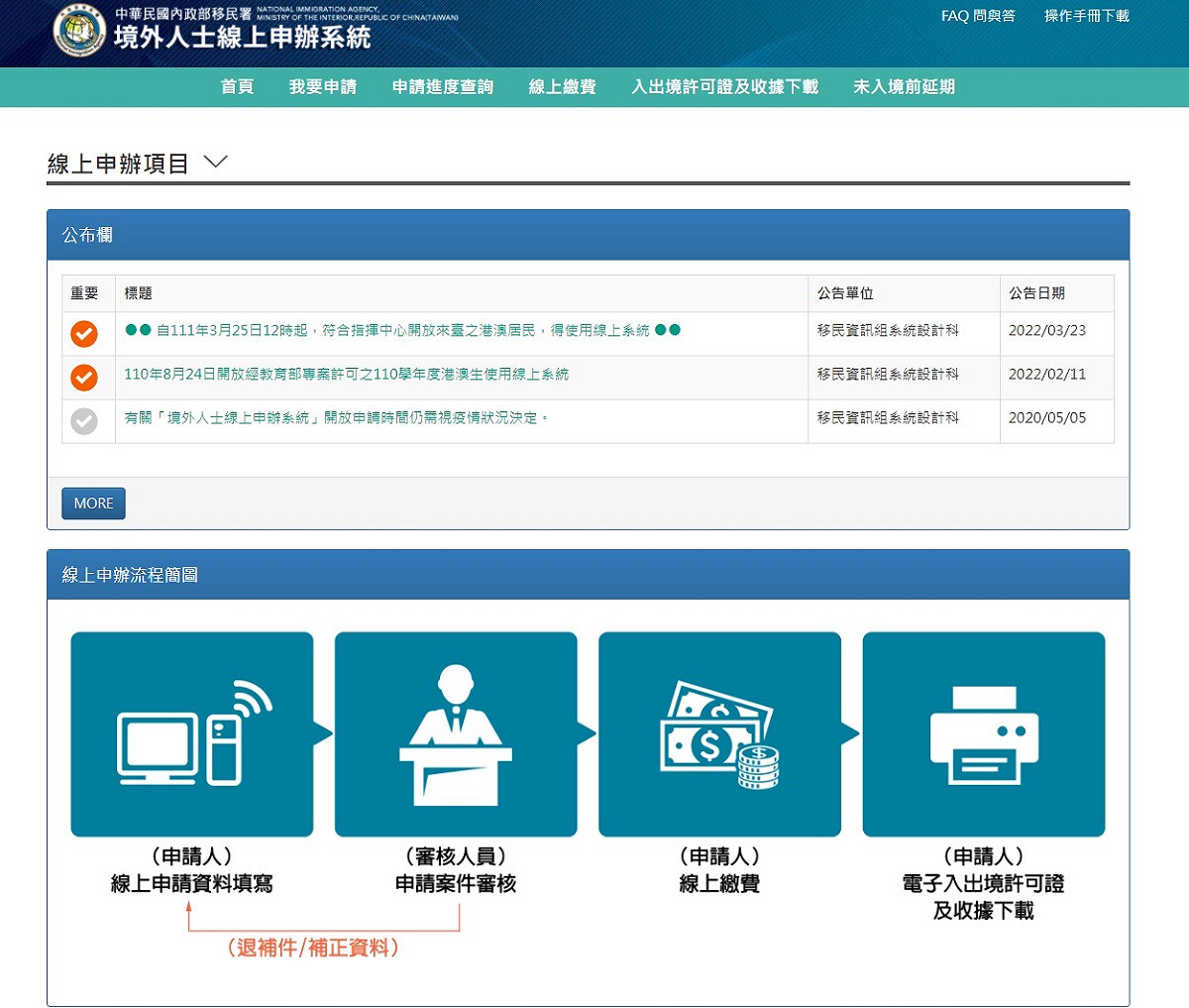Click the printer icon for 電子入出境許可證及收據下載
The height and width of the screenshot is (1008, 1189).
point(984,734)
